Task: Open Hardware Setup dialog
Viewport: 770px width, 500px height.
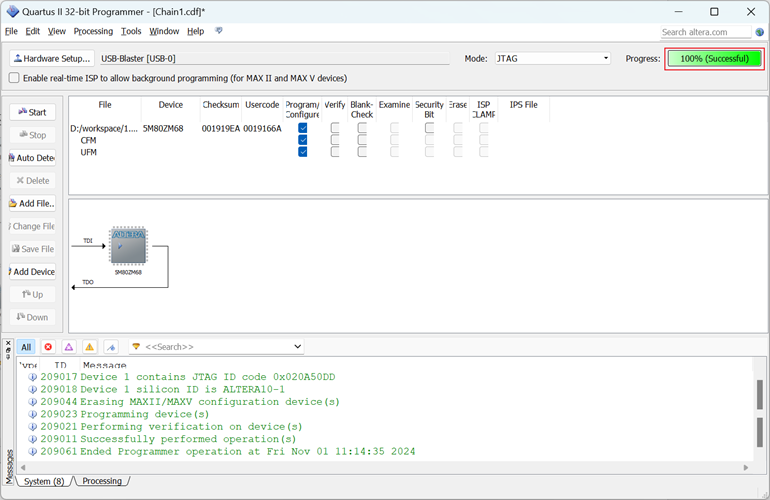Action: point(52,58)
